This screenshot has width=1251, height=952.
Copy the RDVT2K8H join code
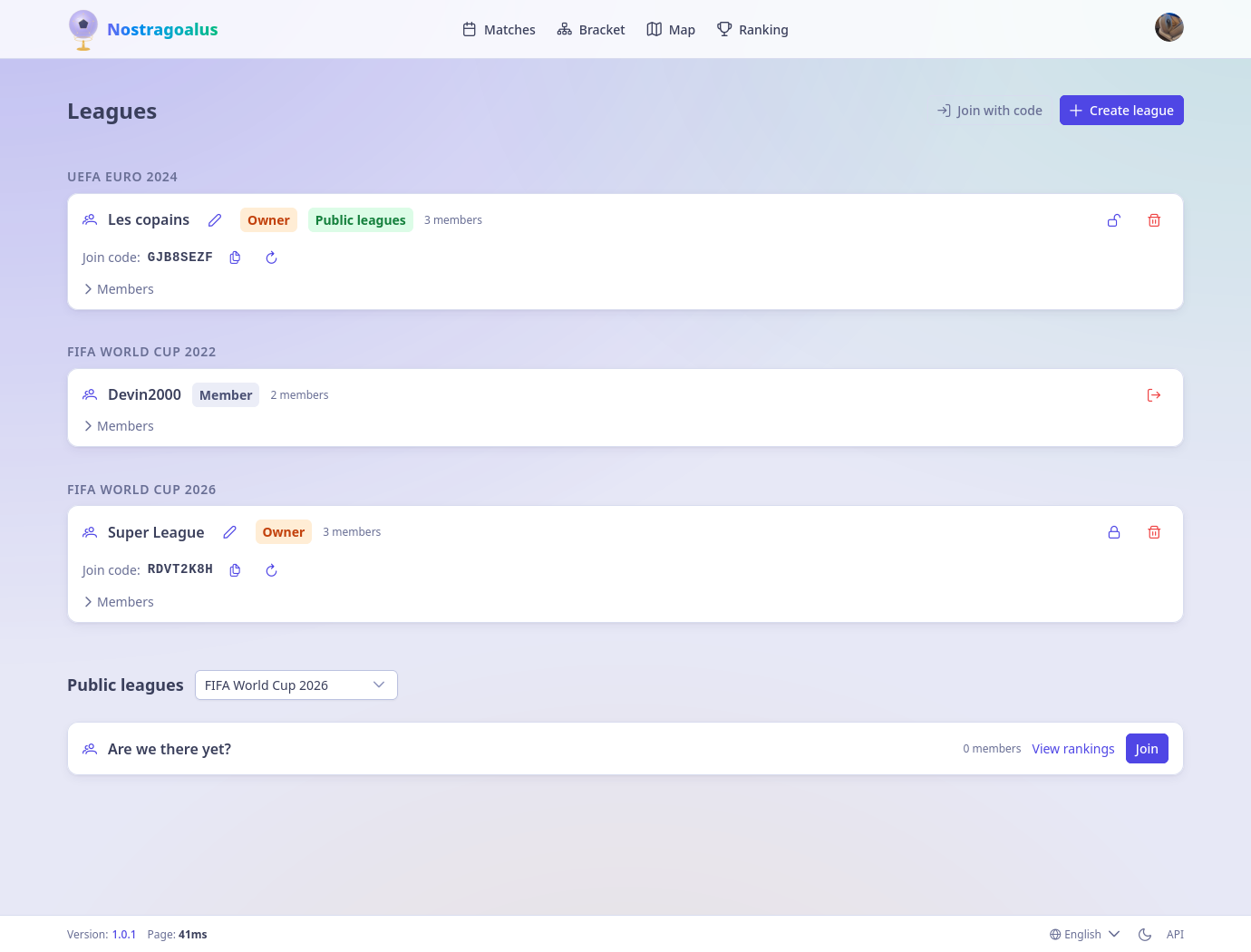pos(235,570)
